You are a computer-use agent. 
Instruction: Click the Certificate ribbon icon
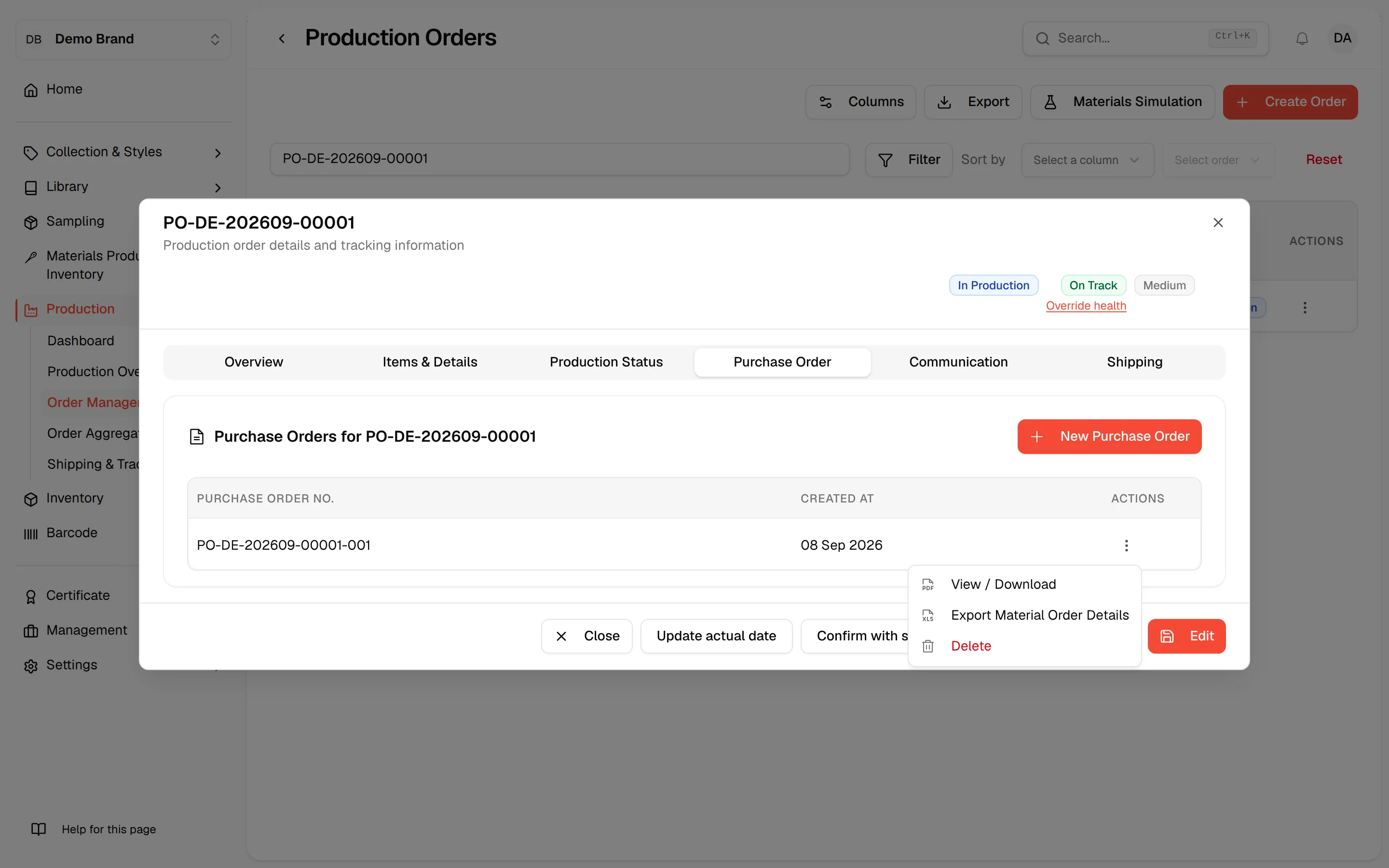point(31,597)
